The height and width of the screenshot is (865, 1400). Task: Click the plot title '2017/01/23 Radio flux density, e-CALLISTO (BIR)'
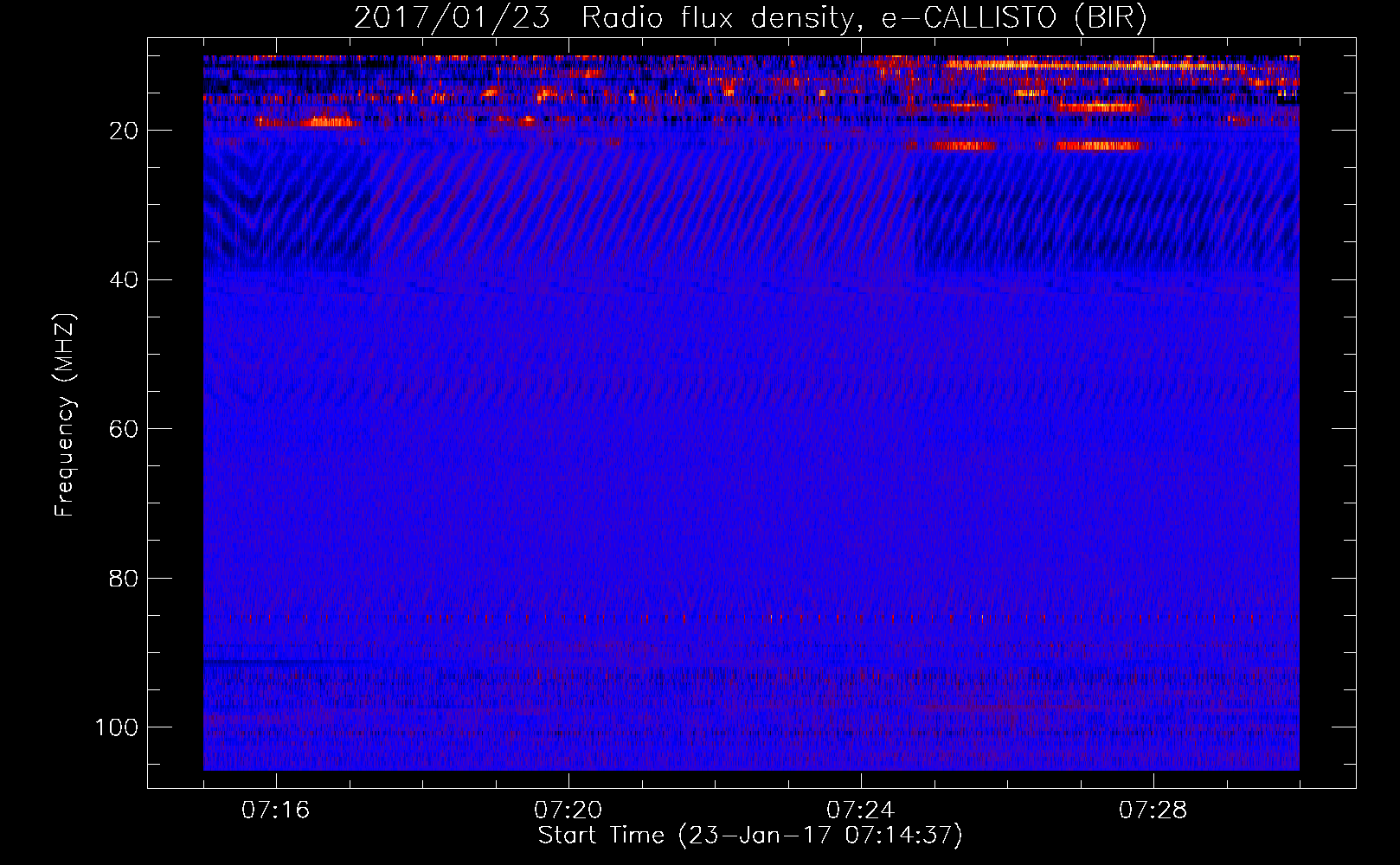(x=750, y=18)
